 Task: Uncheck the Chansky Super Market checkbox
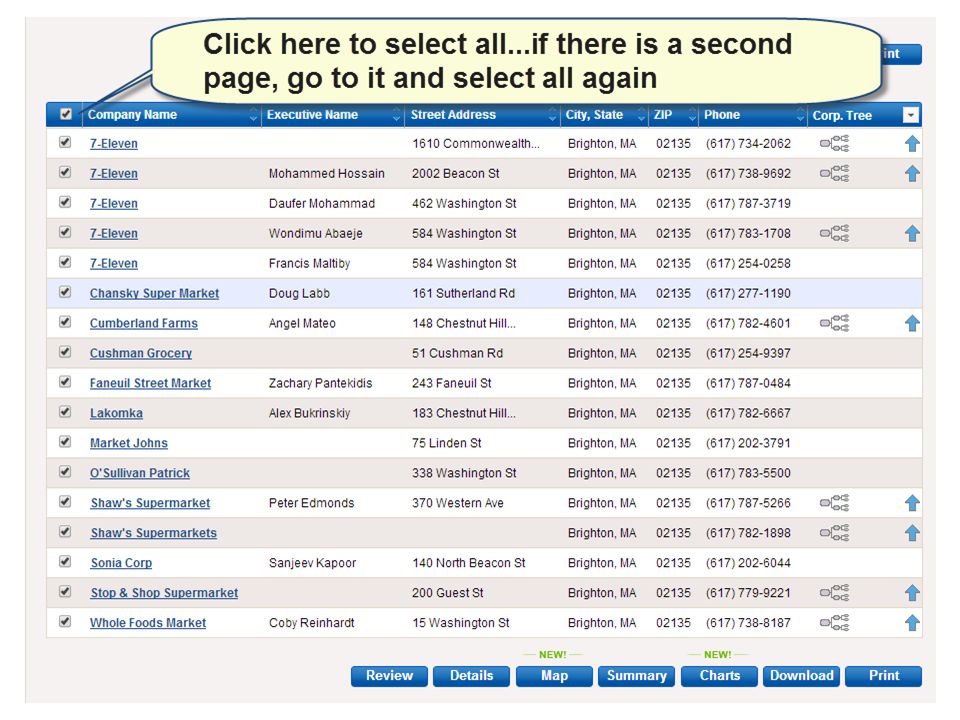[65, 292]
